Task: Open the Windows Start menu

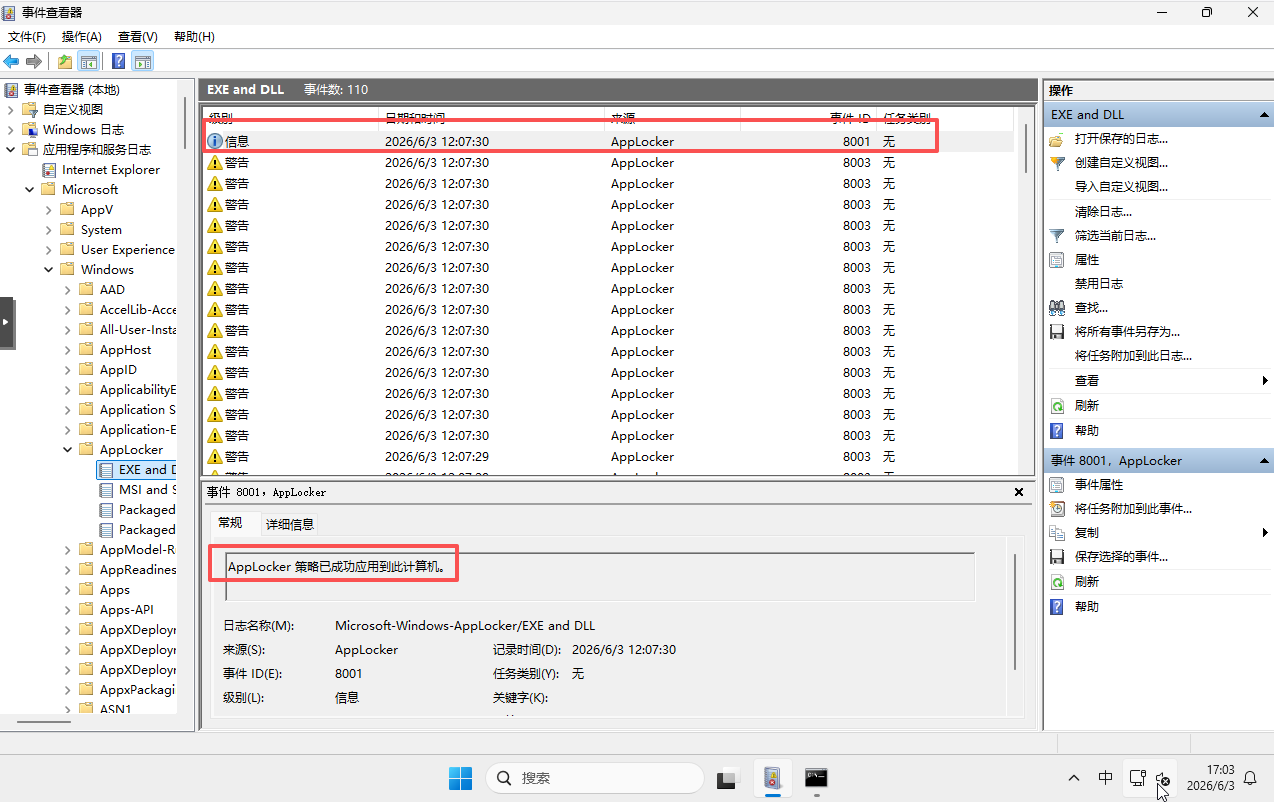Action: click(460, 778)
